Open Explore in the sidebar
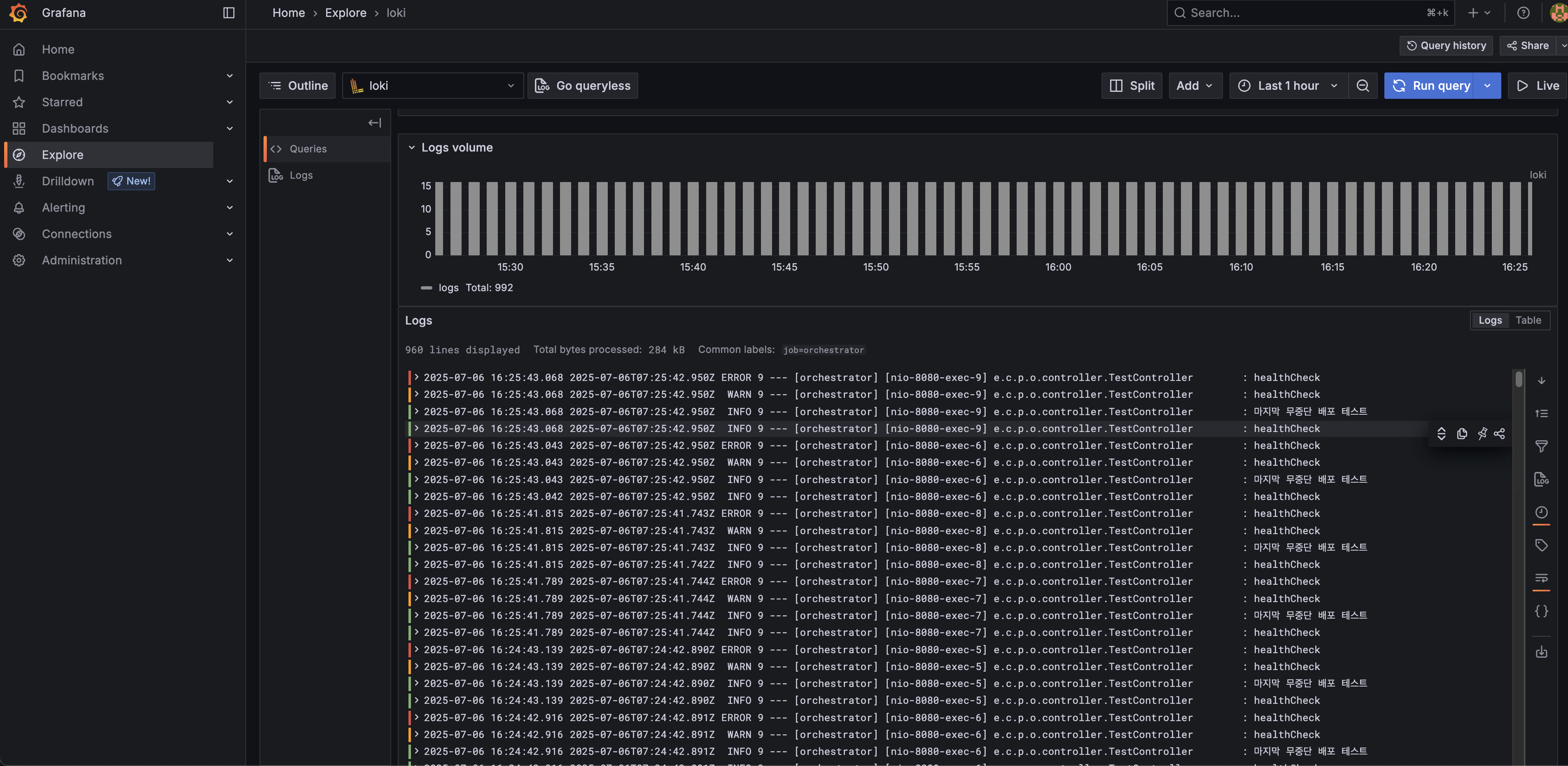1568x766 pixels. tap(109, 155)
